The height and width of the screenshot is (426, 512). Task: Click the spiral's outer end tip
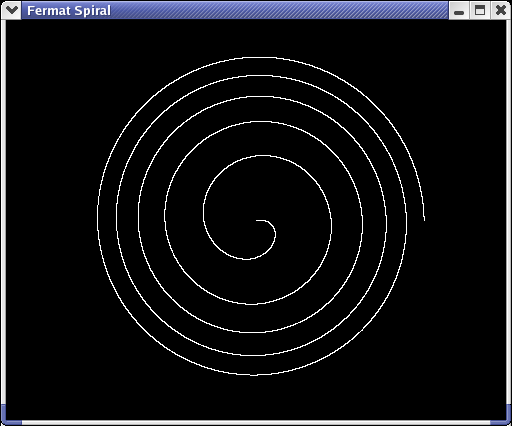[424, 219]
